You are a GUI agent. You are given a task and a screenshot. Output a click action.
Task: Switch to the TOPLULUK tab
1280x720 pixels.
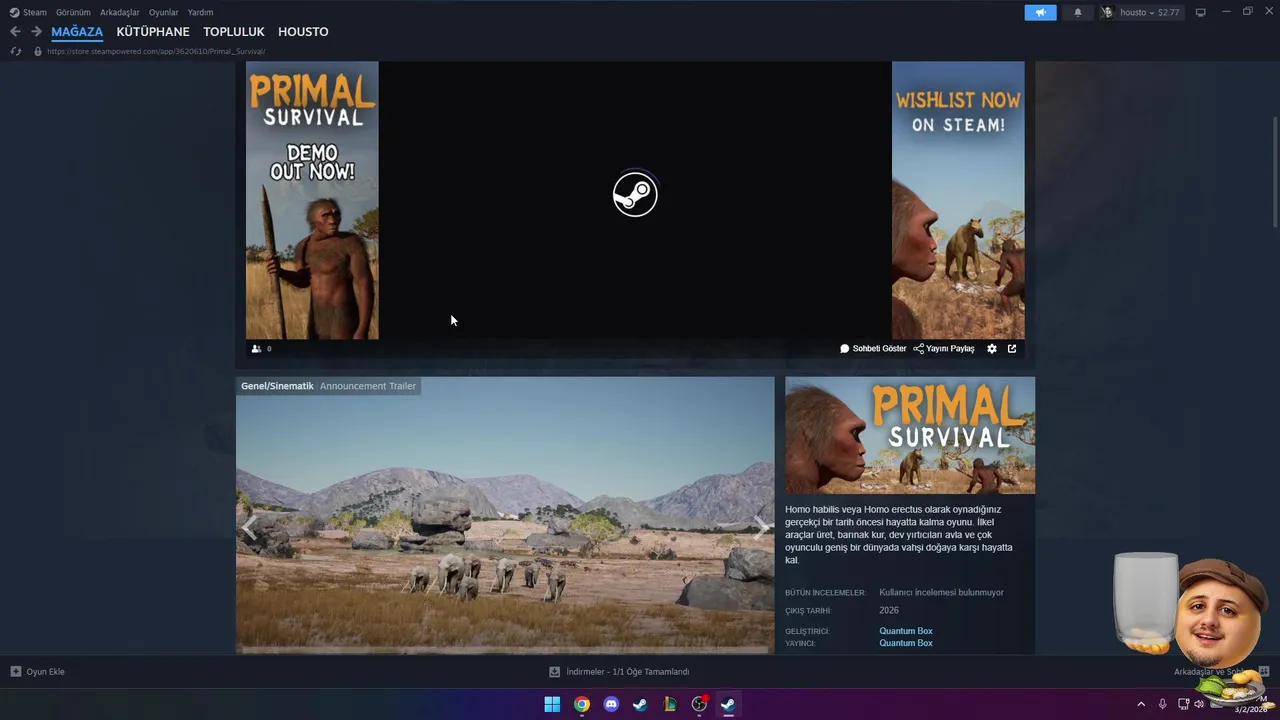pos(234,32)
